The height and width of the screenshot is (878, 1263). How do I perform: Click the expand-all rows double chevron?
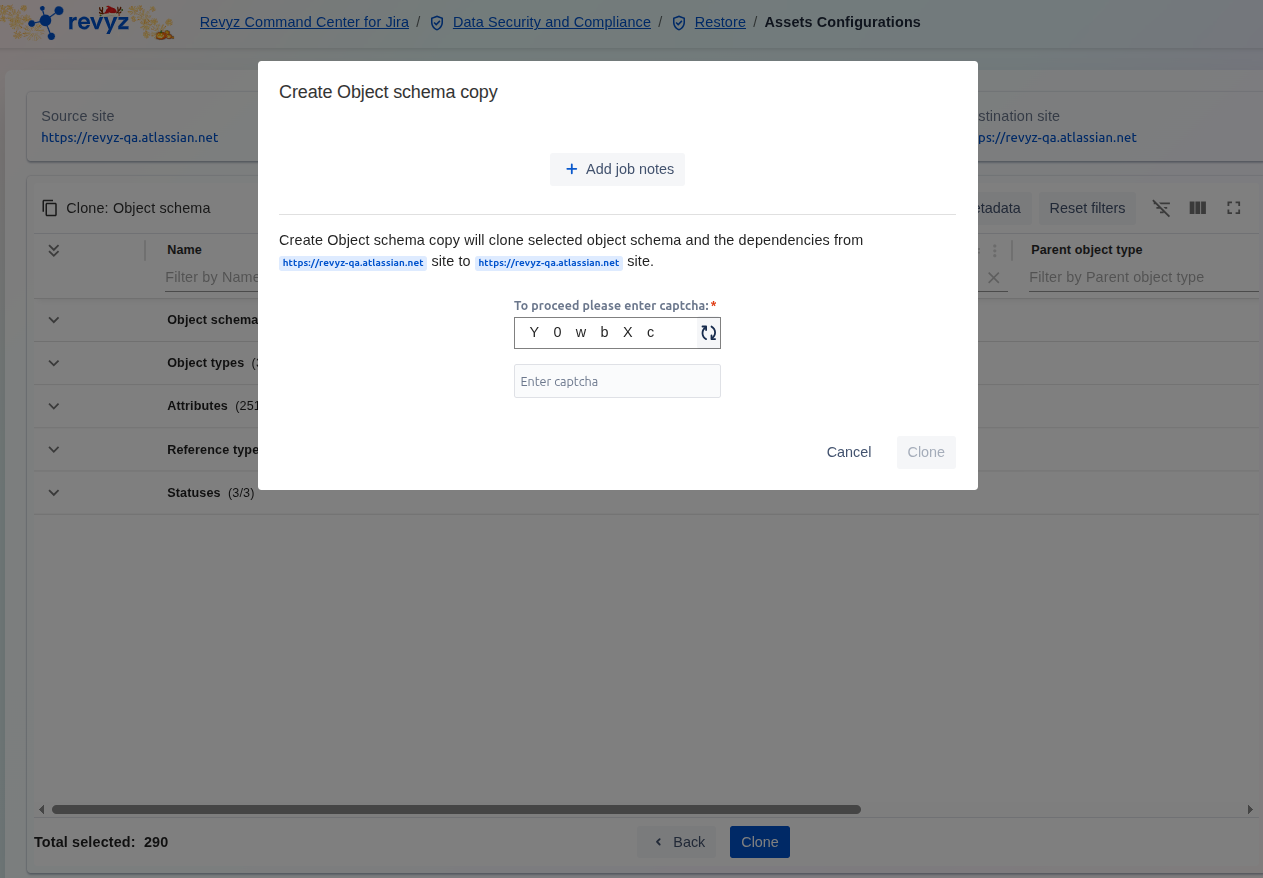coord(54,250)
